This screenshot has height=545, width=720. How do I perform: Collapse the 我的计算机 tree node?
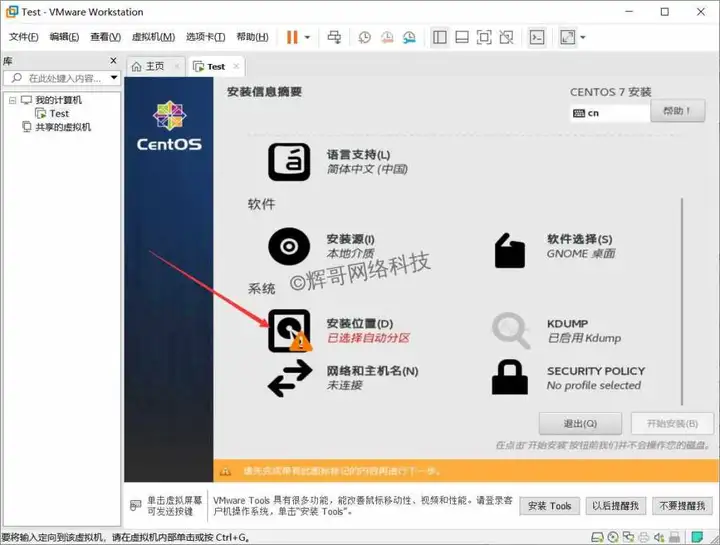[x=12, y=100]
